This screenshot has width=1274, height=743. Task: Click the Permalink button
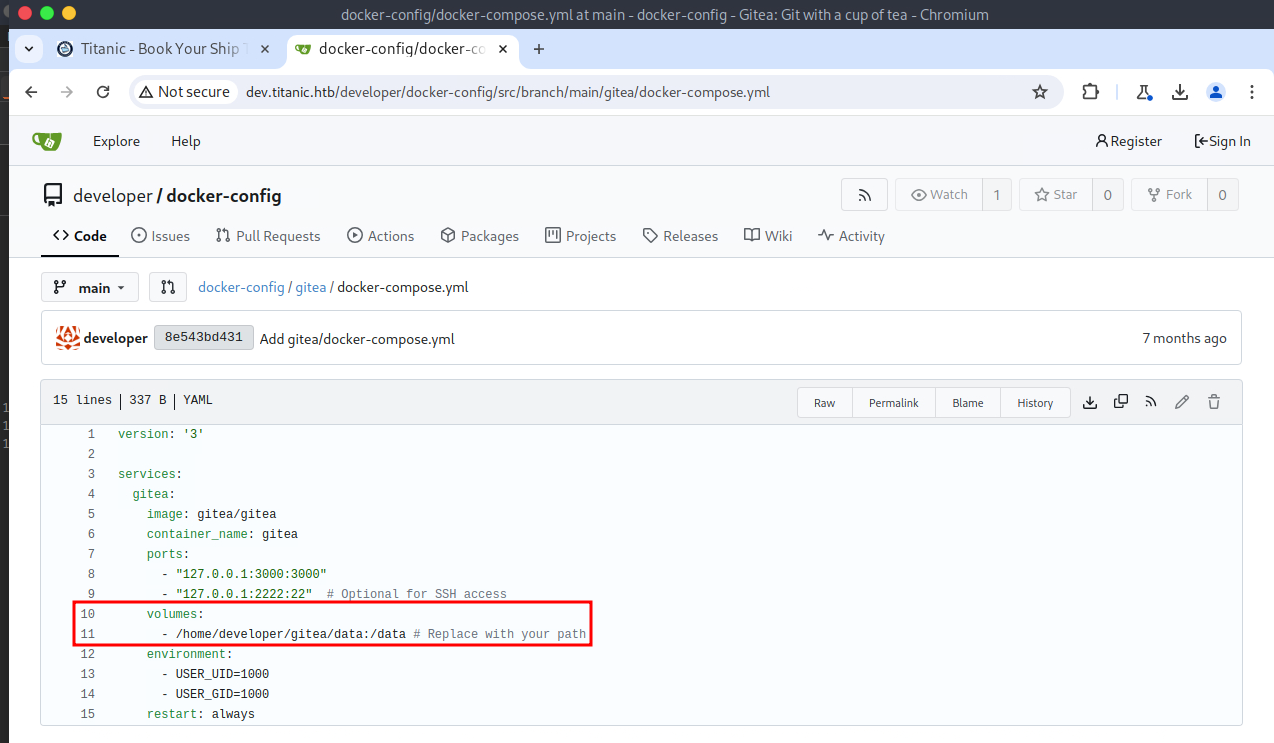click(x=893, y=402)
